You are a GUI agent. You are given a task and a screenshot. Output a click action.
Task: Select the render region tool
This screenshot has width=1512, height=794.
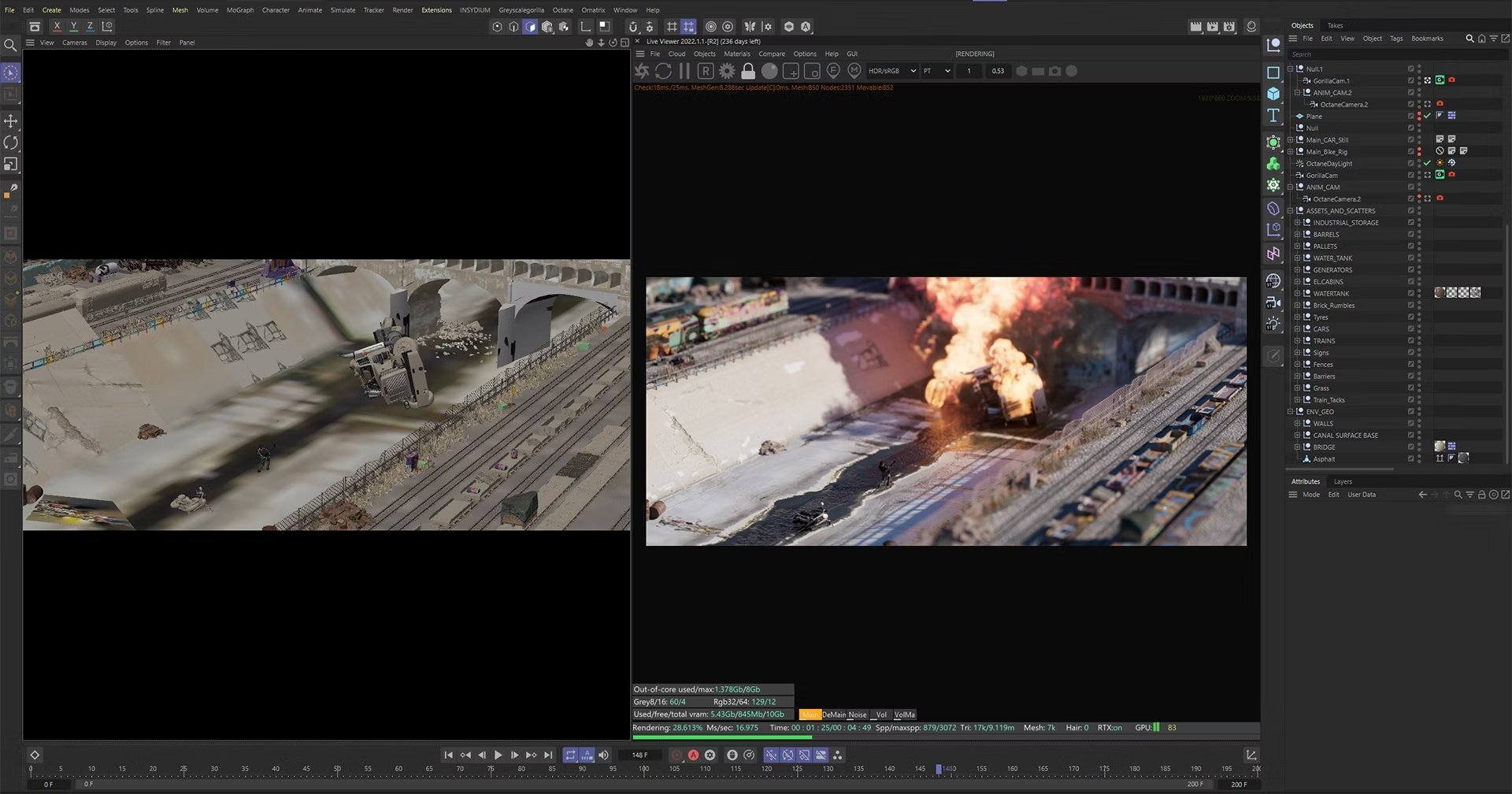click(x=791, y=71)
